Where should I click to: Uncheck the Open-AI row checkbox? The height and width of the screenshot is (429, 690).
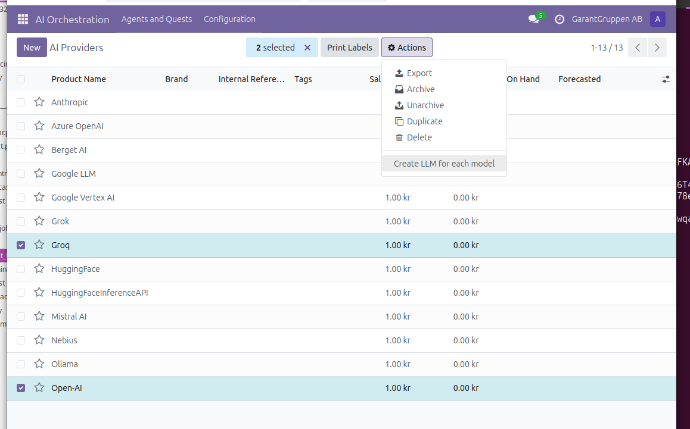click(21, 388)
